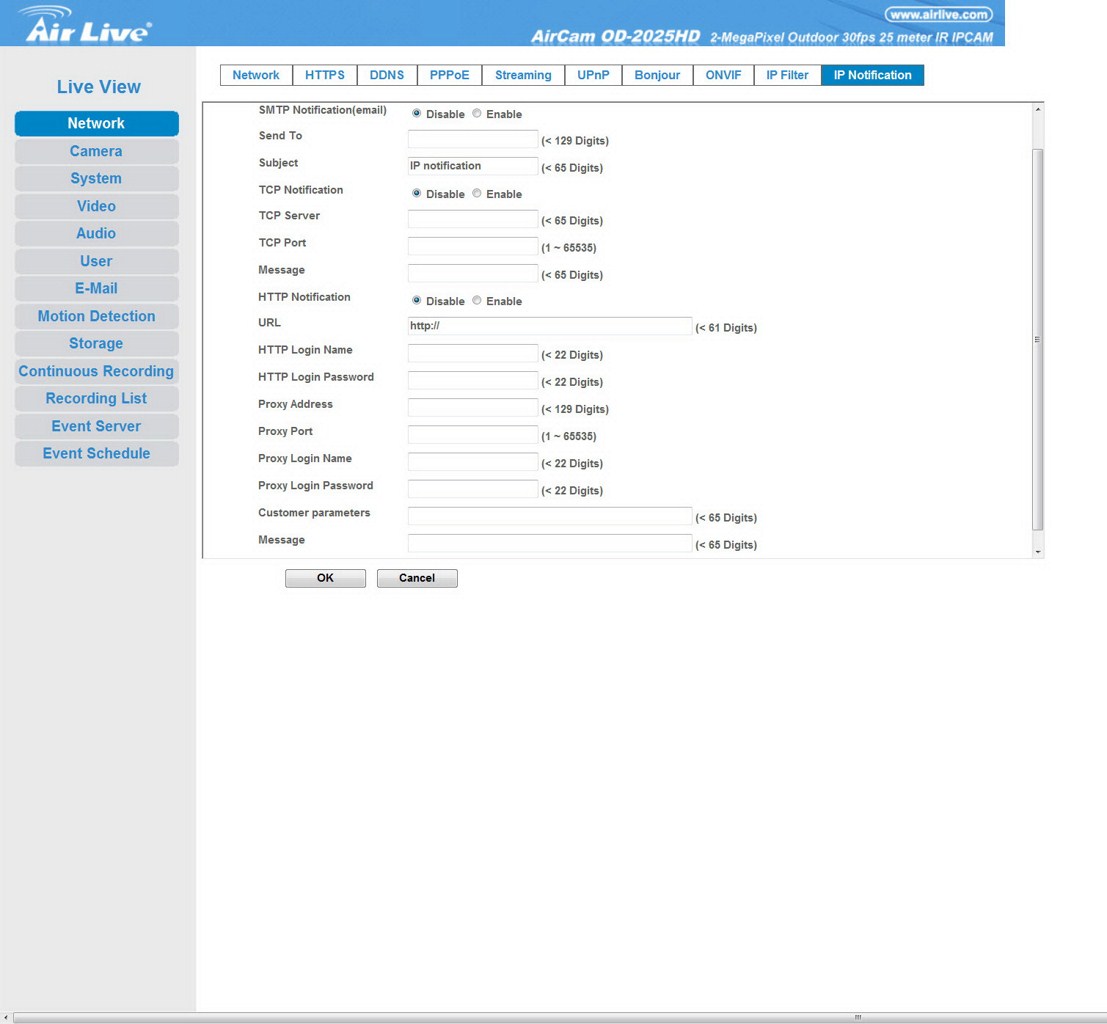Visit www.airlive.com link in header
Viewport: 1107px width, 1024px height.
(x=938, y=14)
